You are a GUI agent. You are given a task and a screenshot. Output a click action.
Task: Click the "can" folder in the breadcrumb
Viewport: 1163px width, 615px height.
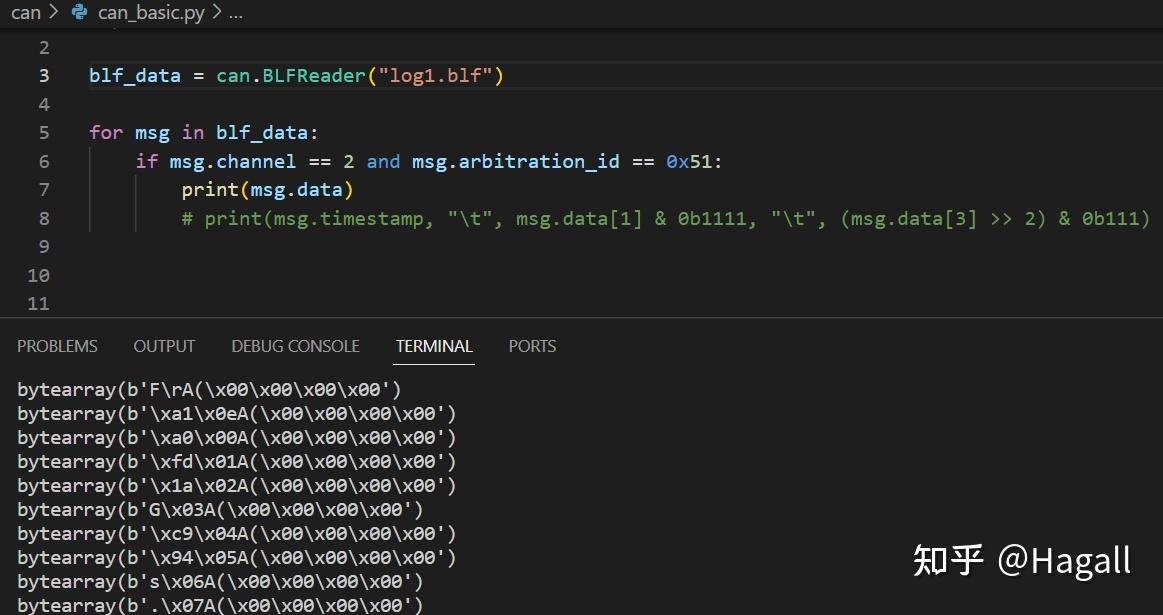tap(25, 13)
